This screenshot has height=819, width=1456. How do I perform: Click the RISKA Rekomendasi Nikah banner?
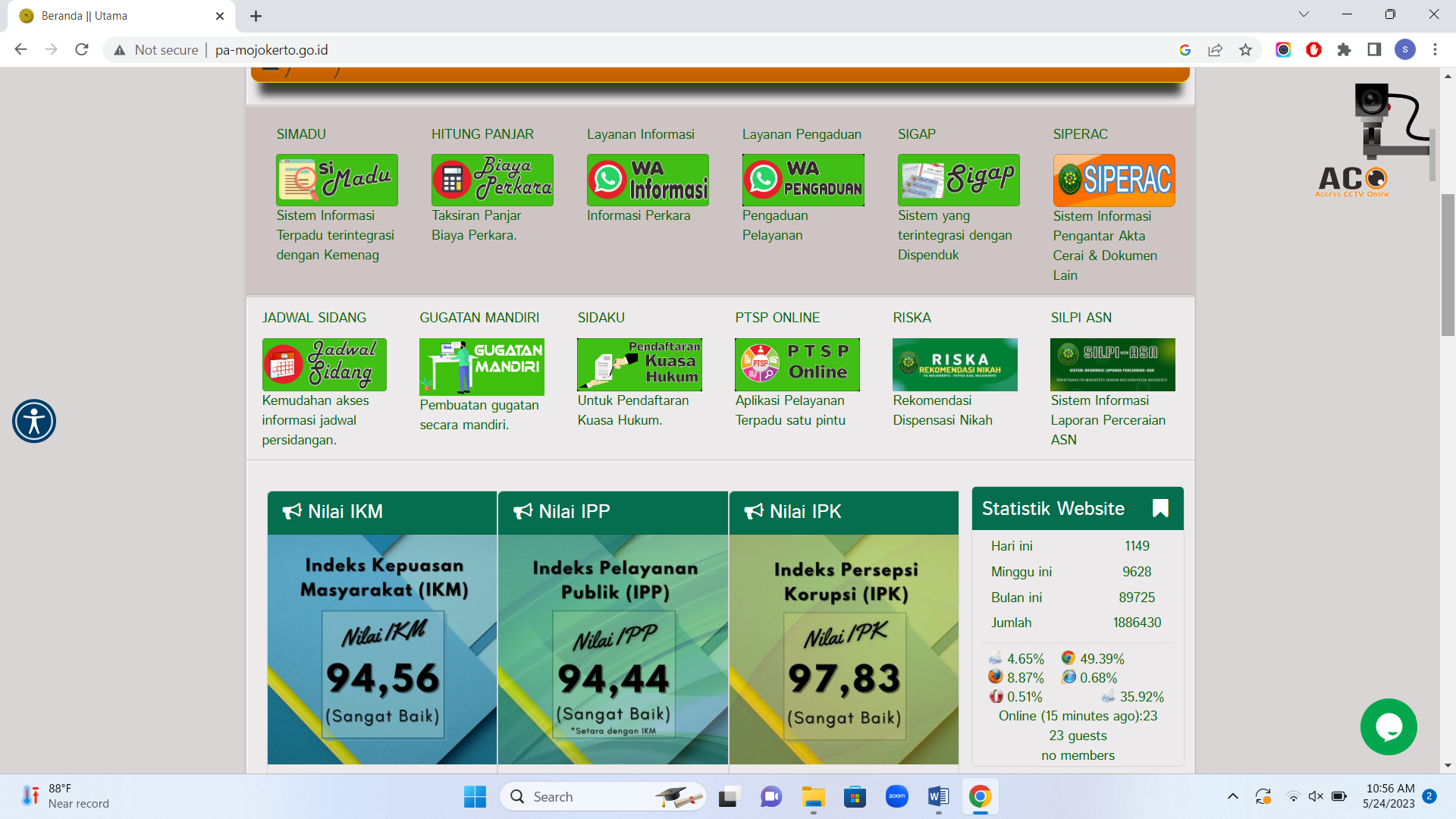(955, 365)
